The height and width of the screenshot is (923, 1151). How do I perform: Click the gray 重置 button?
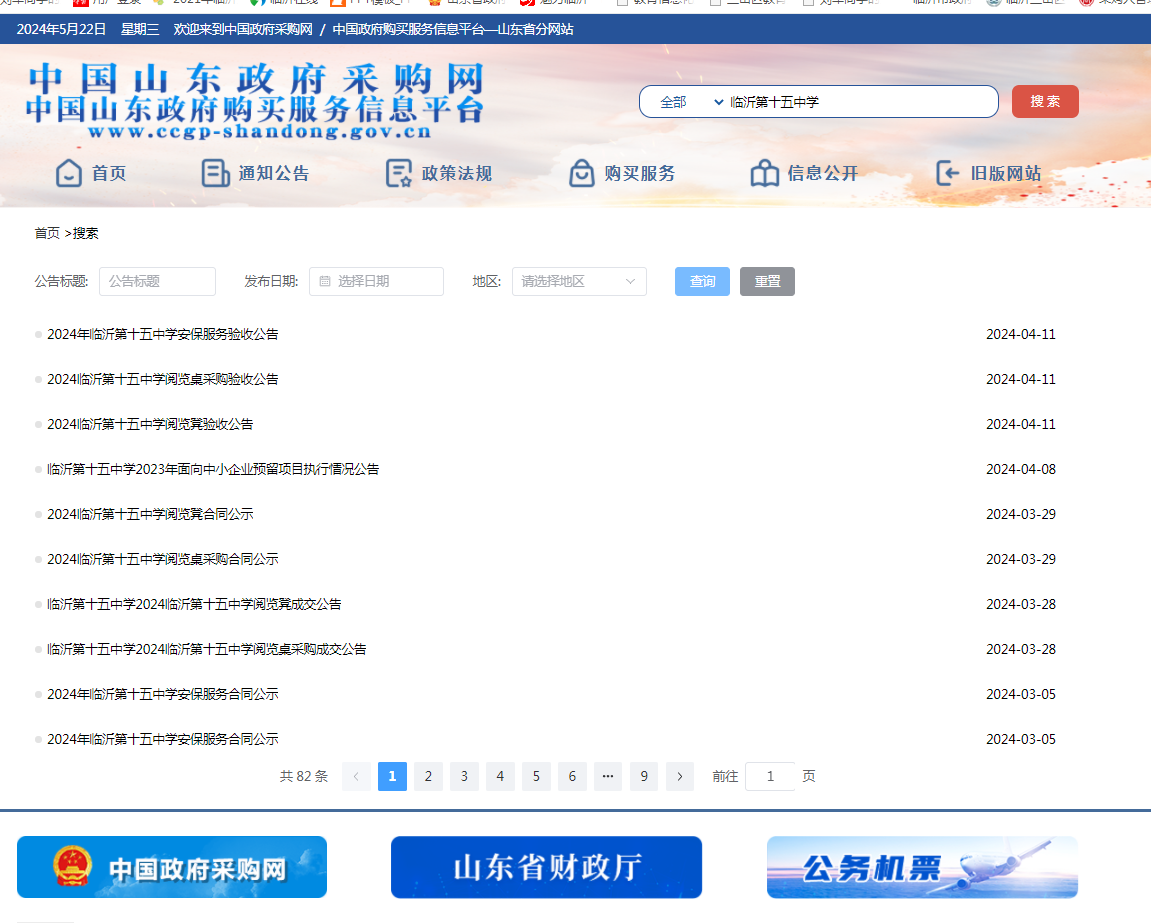pyautogui.click(x=767, y=281)
